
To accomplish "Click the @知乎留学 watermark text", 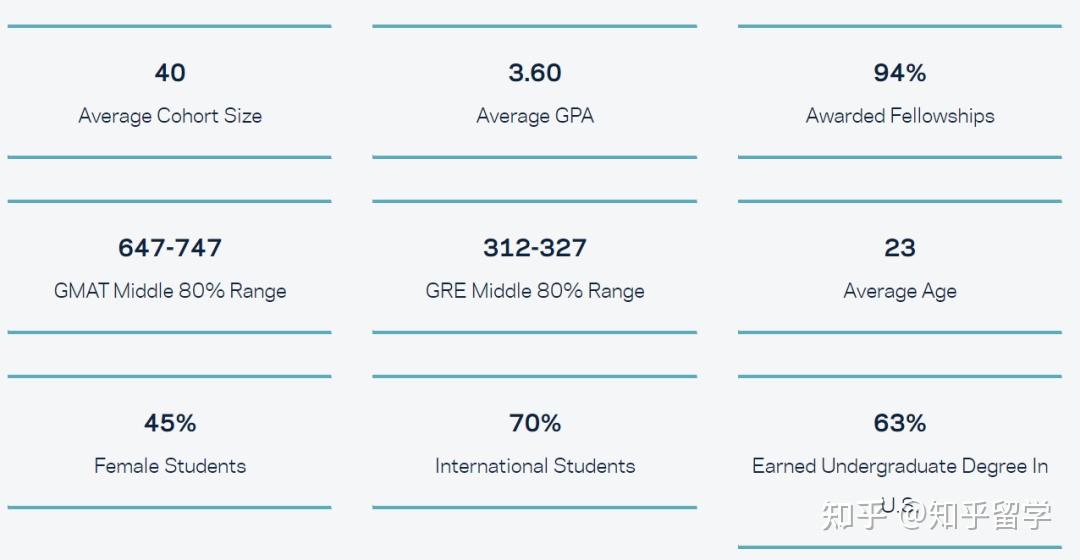I will [977, 515].
